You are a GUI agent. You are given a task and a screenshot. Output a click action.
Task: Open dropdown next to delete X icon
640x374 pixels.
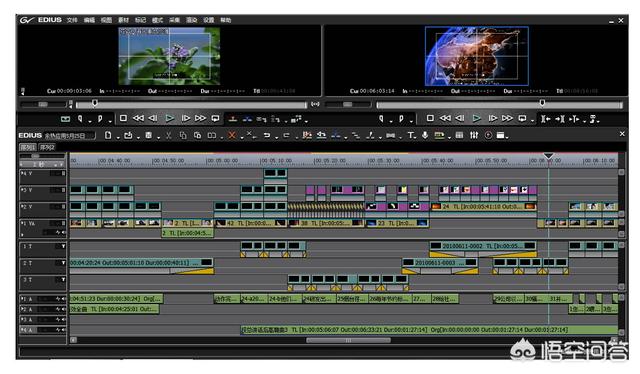click(242, 138)
